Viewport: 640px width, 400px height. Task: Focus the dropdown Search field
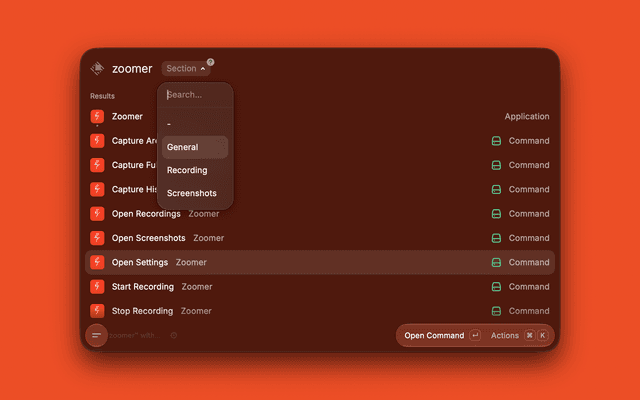(x=195, y=95)
